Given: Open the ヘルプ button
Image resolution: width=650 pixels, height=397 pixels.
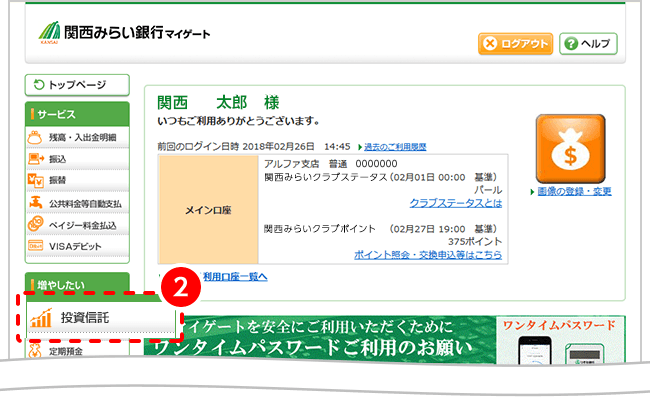Looking at the screenshot, I should point(588,44).
